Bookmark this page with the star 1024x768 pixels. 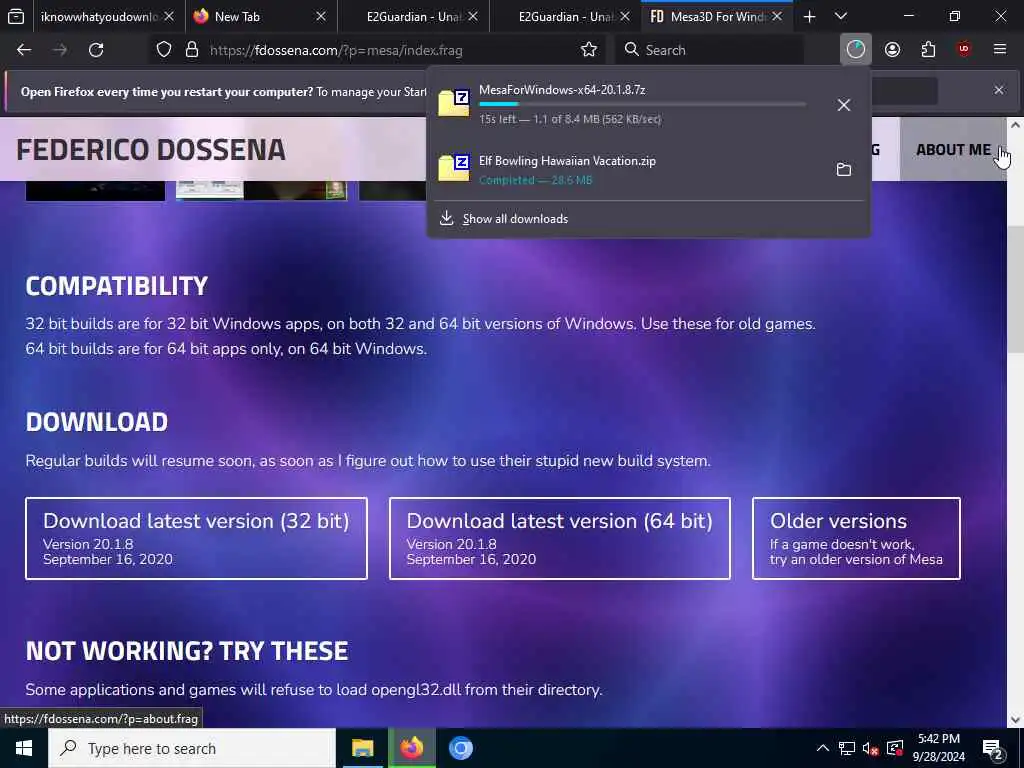(588, 50)
